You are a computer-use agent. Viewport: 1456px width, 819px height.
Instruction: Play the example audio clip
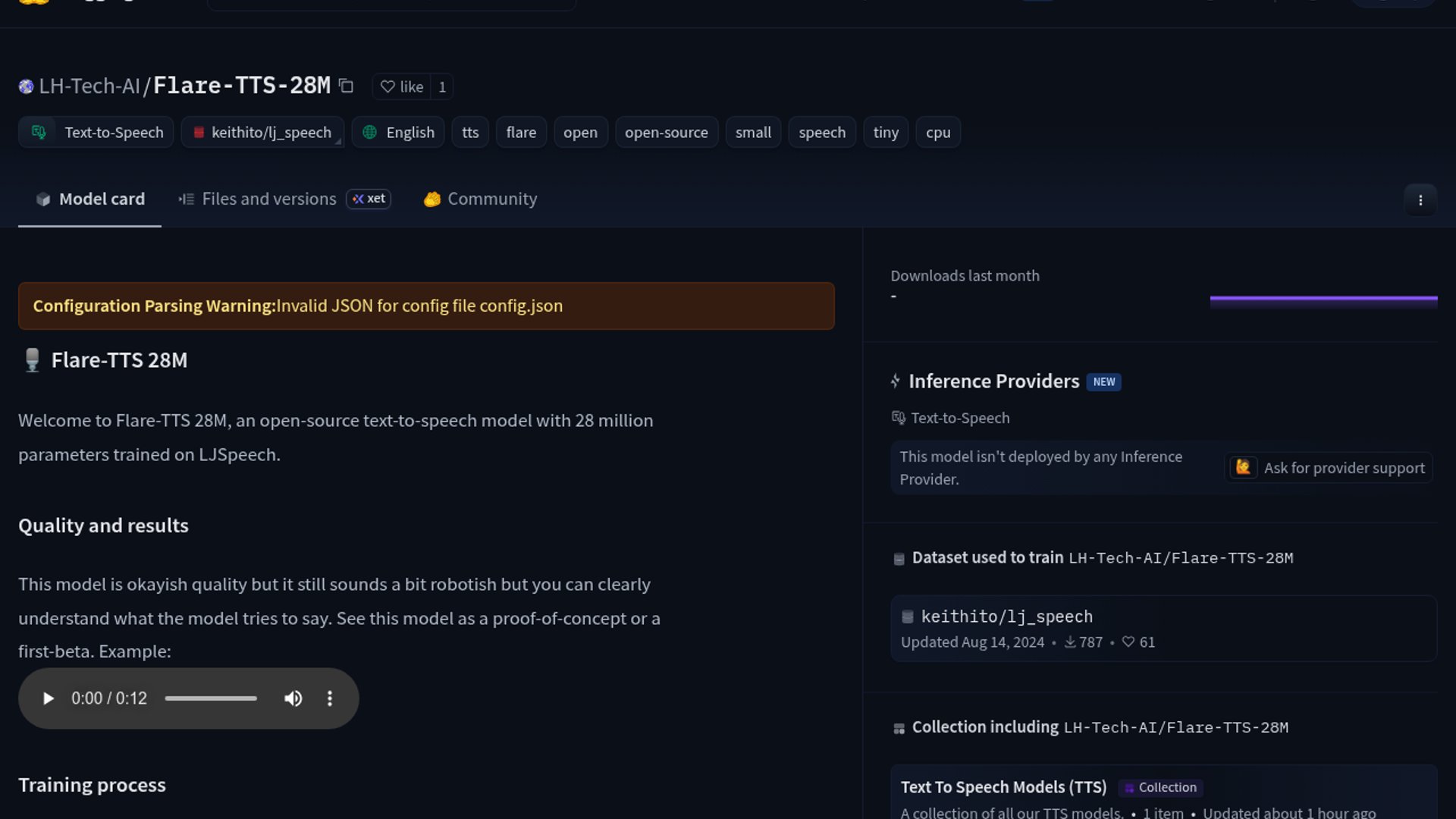48,698
